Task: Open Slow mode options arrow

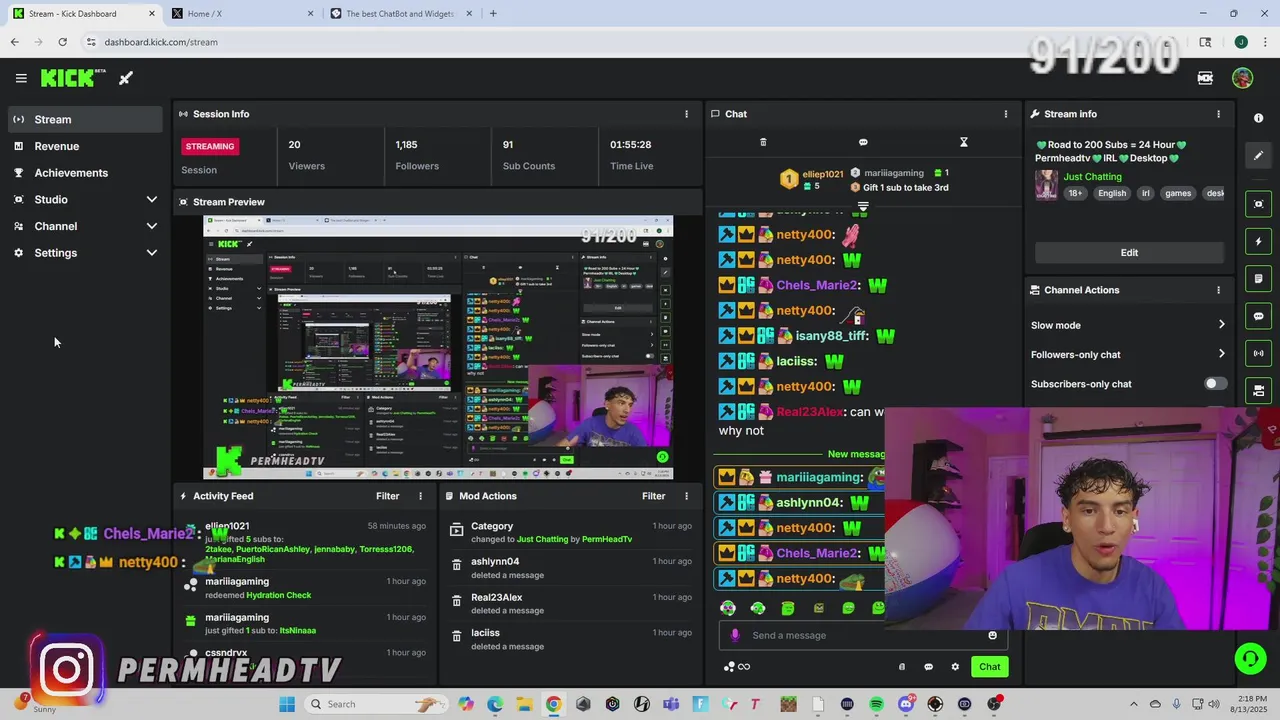Action: (x=1221, y=325)
